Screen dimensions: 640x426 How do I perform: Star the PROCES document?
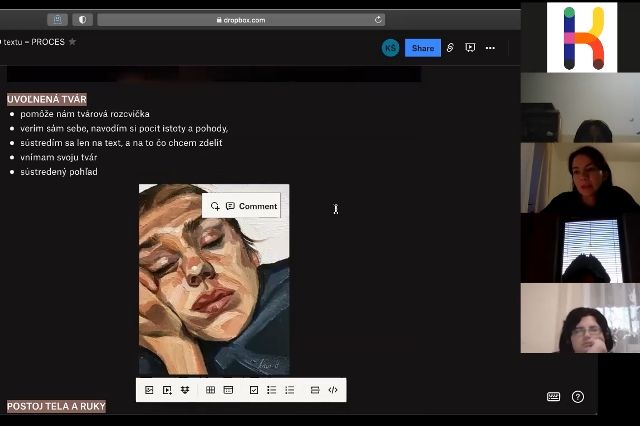[x=72, y=42]
